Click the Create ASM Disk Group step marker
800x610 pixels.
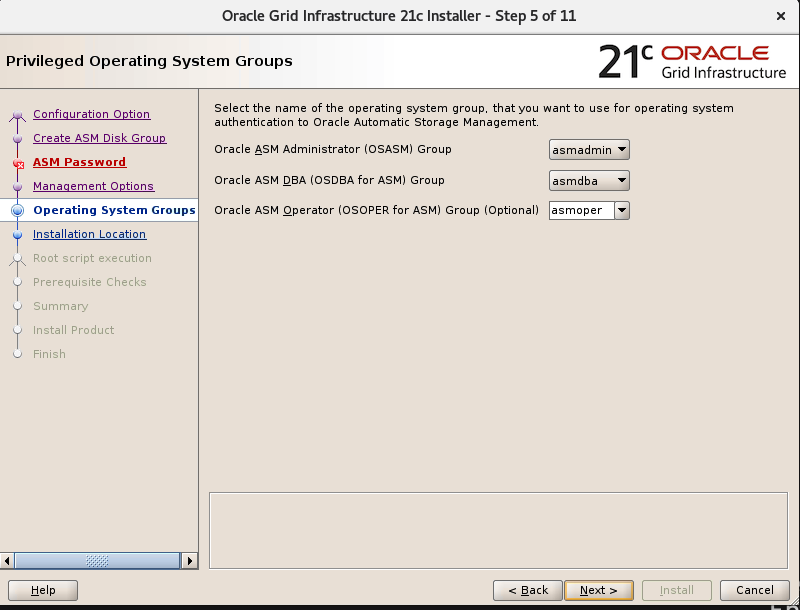[17, 138]
